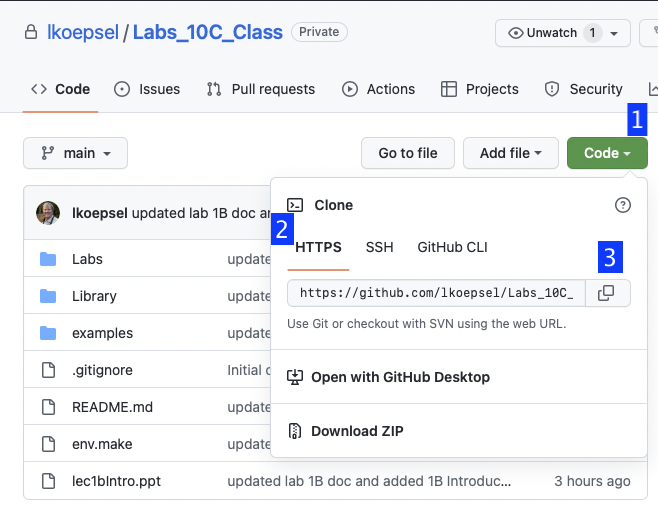Image resolution: width=658 pixels, height=506 pixels.
Task: Open the Issues tab
Action: pos(147,89)
